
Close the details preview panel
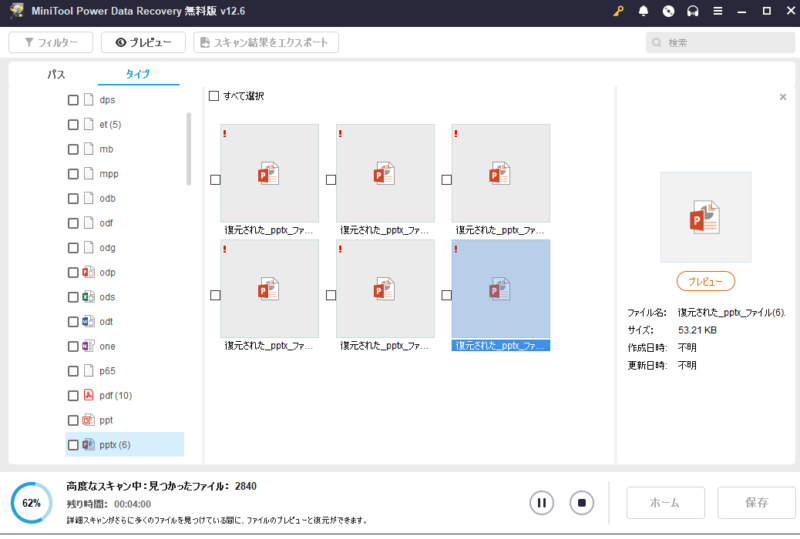pos(783,97)
